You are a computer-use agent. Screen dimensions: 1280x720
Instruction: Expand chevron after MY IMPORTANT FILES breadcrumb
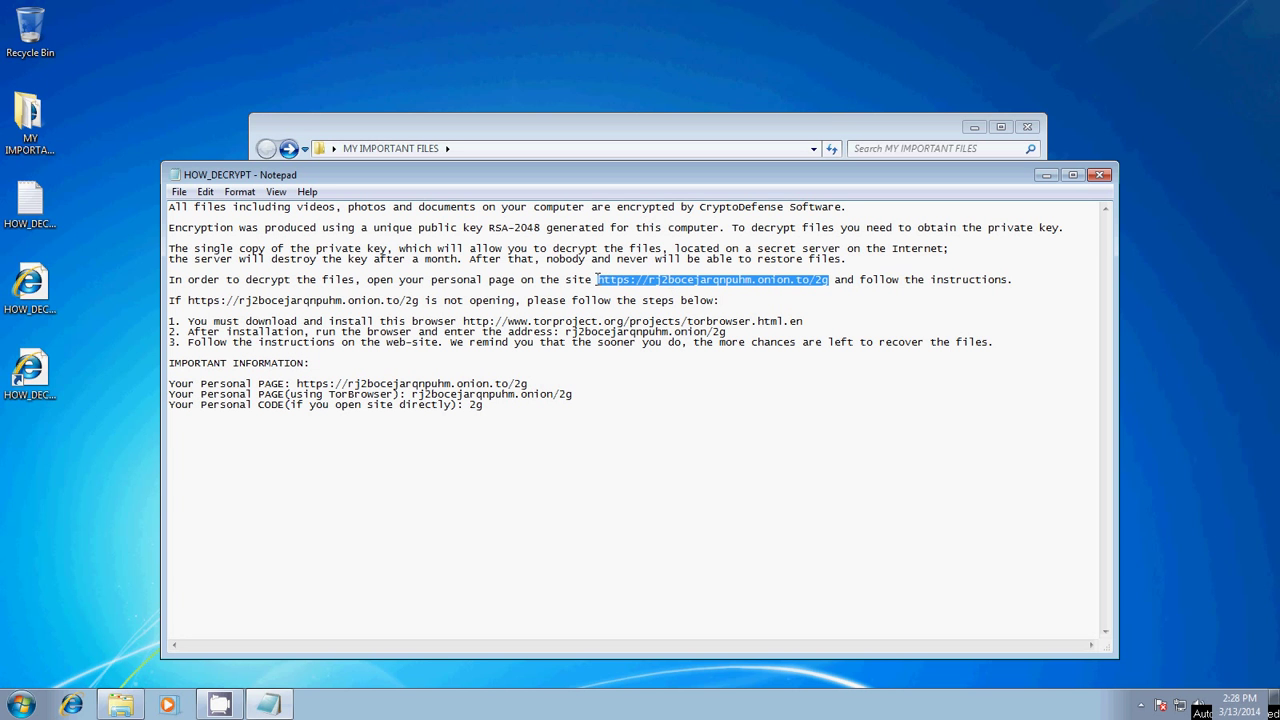click(x=447, y=149)
